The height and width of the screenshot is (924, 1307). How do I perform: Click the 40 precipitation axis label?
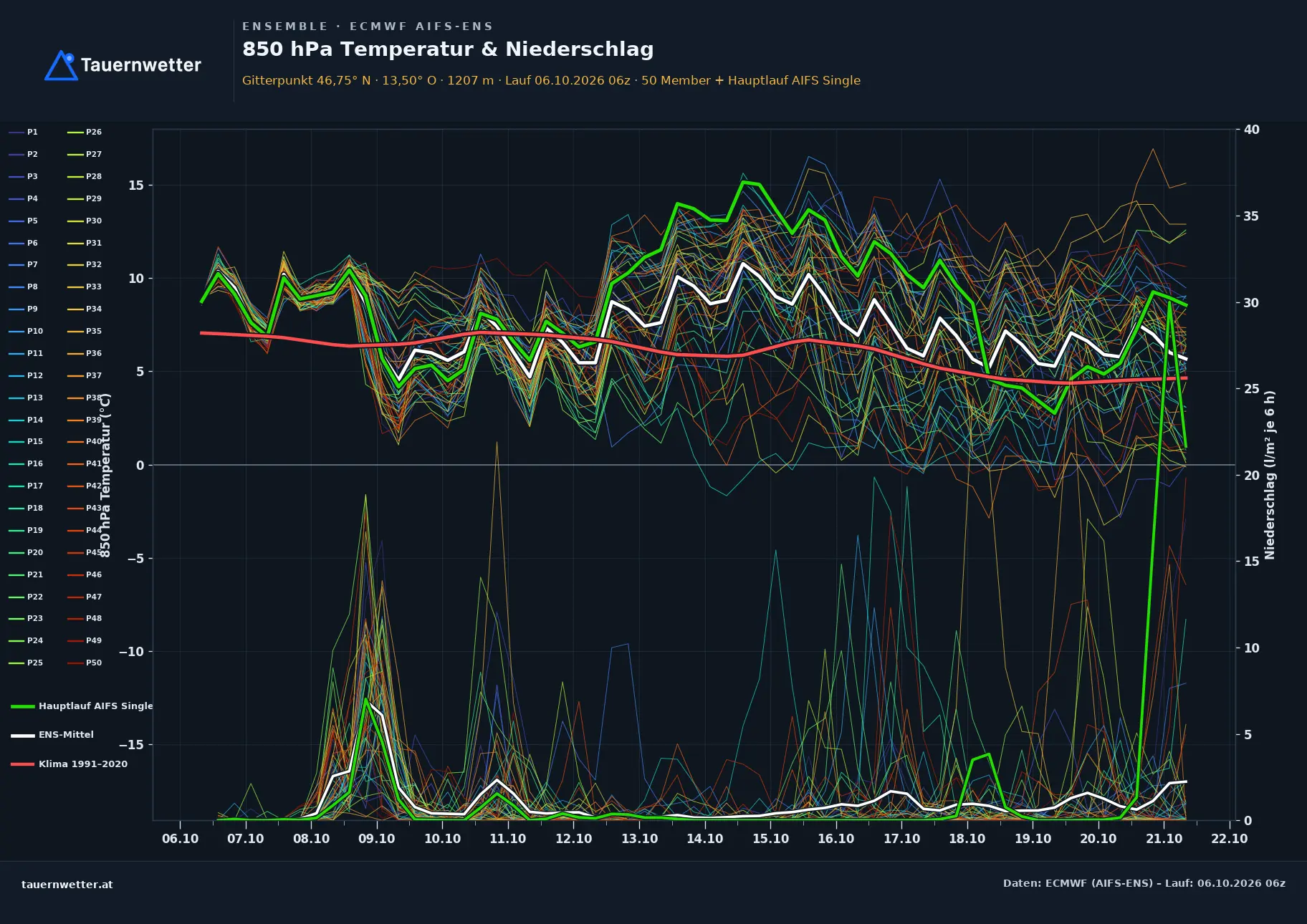coord(1252,130)
